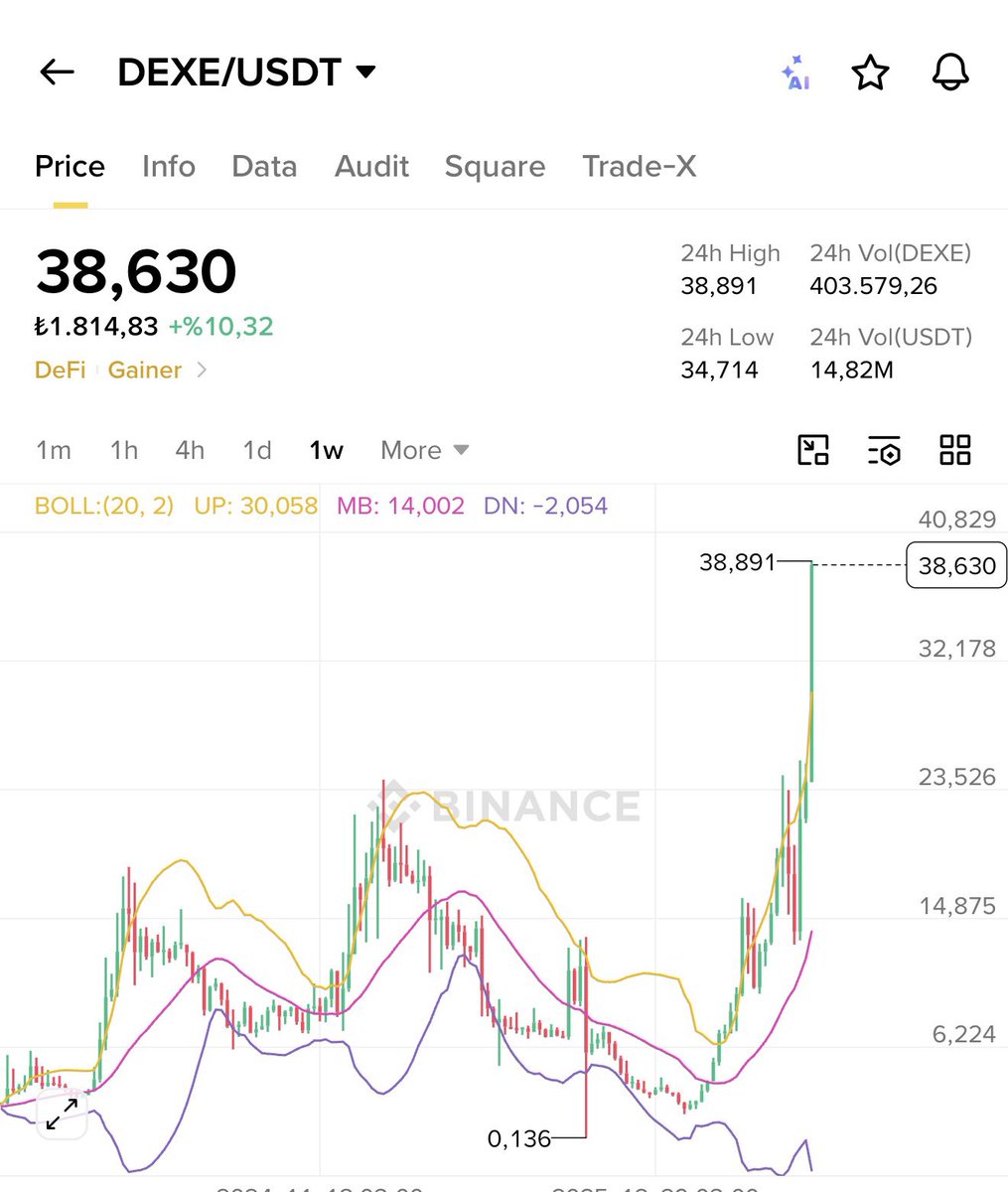1008x1192 pixels.
Task: Tap the 40,829 price axis label
Action: pos(957,519)
